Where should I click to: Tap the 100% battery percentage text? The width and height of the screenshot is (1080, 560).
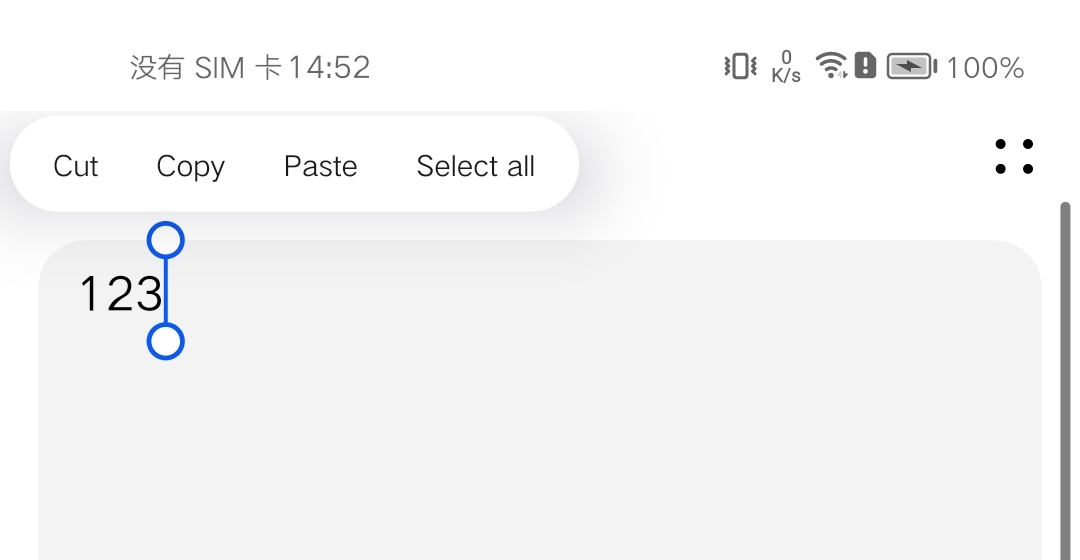coord(985,68)
